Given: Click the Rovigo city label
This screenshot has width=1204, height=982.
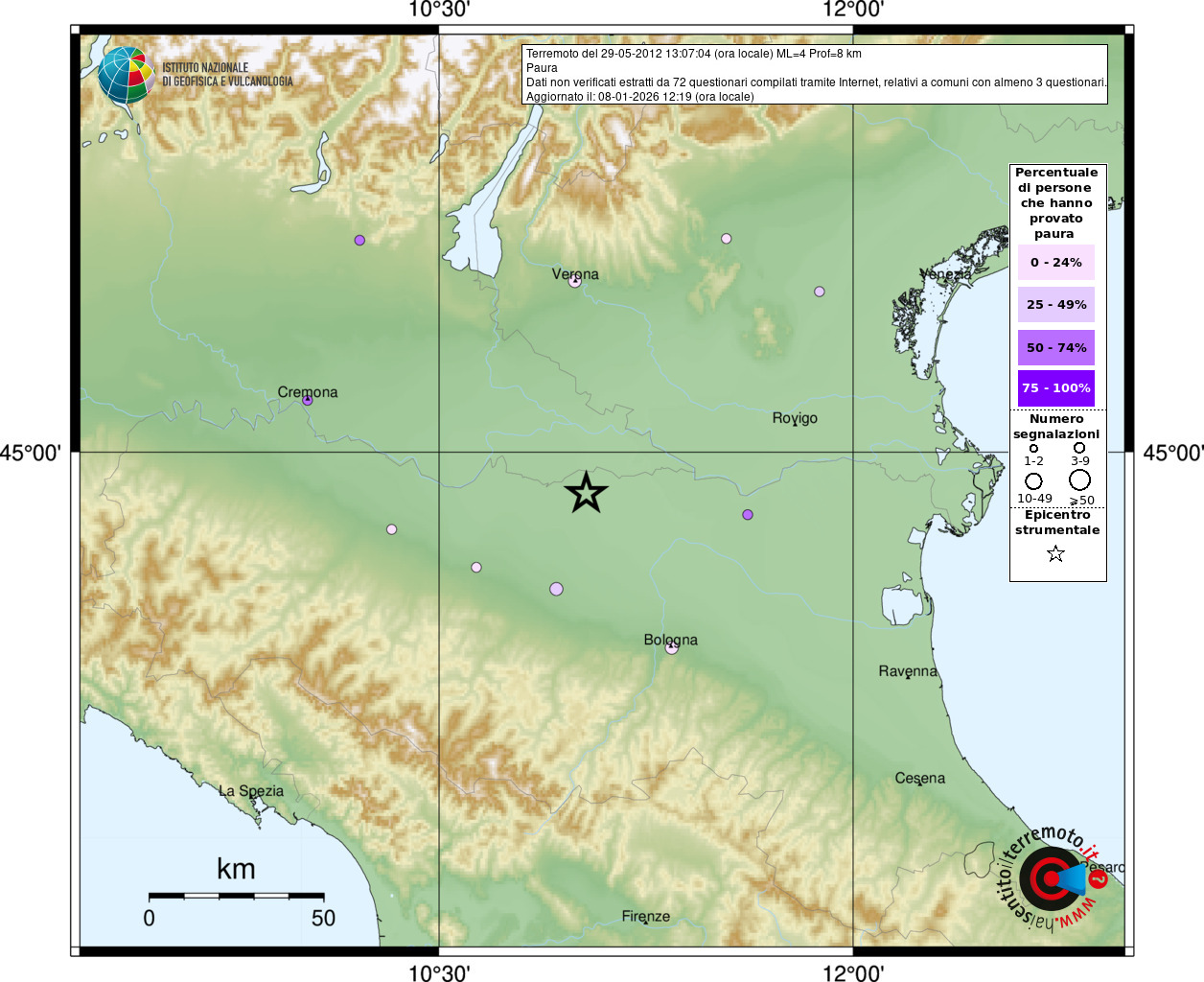Looking at the screenshot, I should [x=795, y=418].
